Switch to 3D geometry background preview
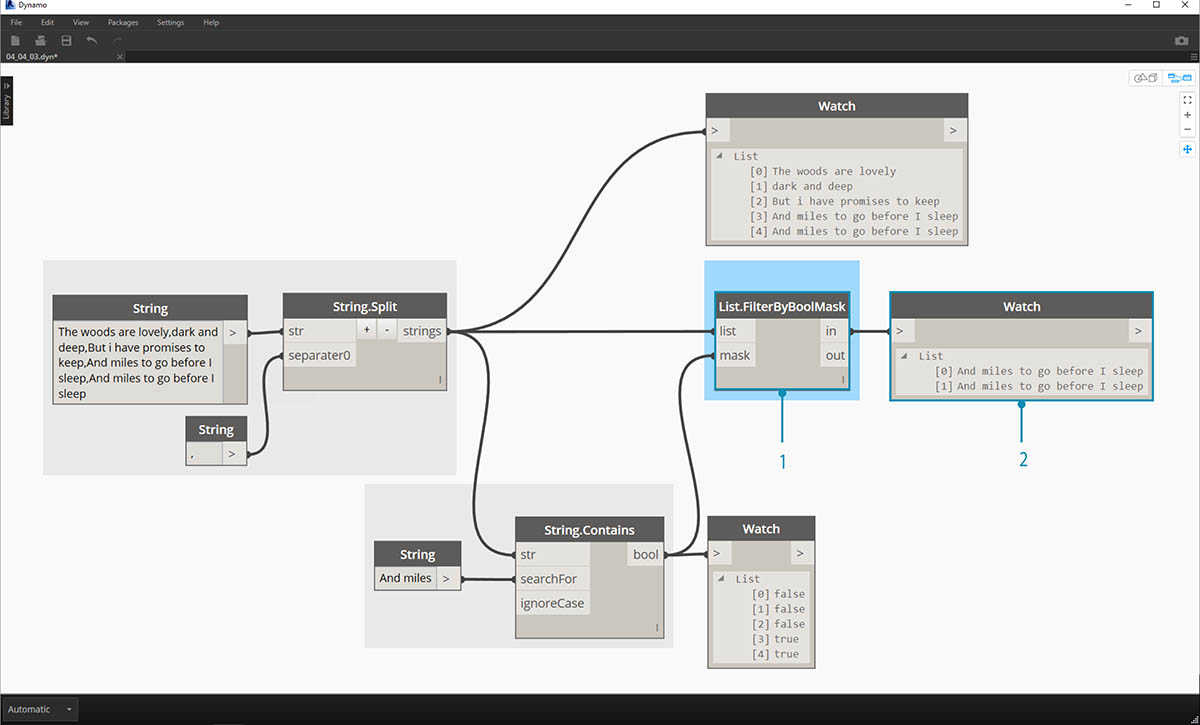Viewport: 1200px width, 725px height. point(1144,78)
